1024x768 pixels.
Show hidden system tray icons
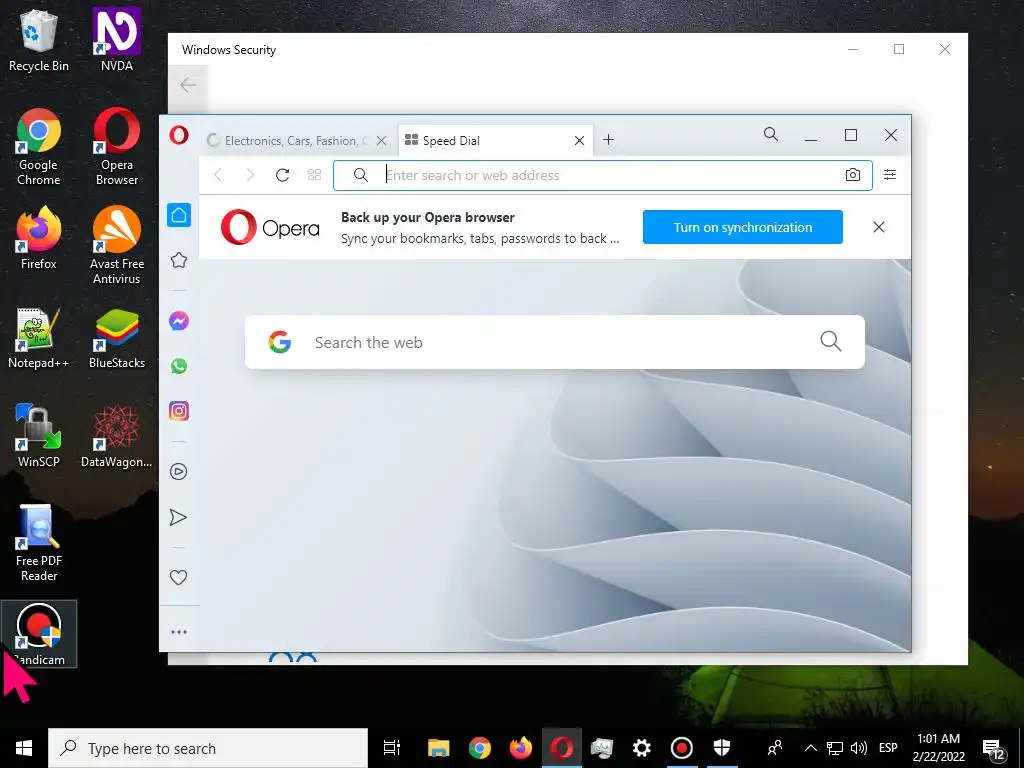(x=810, y=748)
